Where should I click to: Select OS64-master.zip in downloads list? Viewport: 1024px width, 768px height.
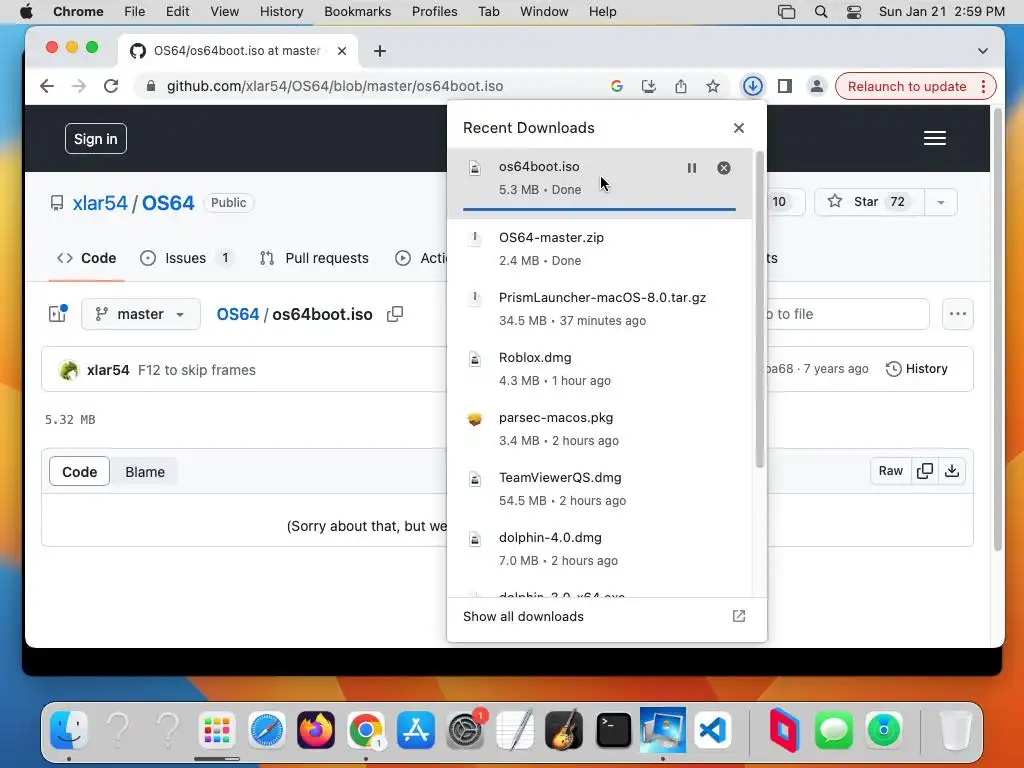pos(600,249)
